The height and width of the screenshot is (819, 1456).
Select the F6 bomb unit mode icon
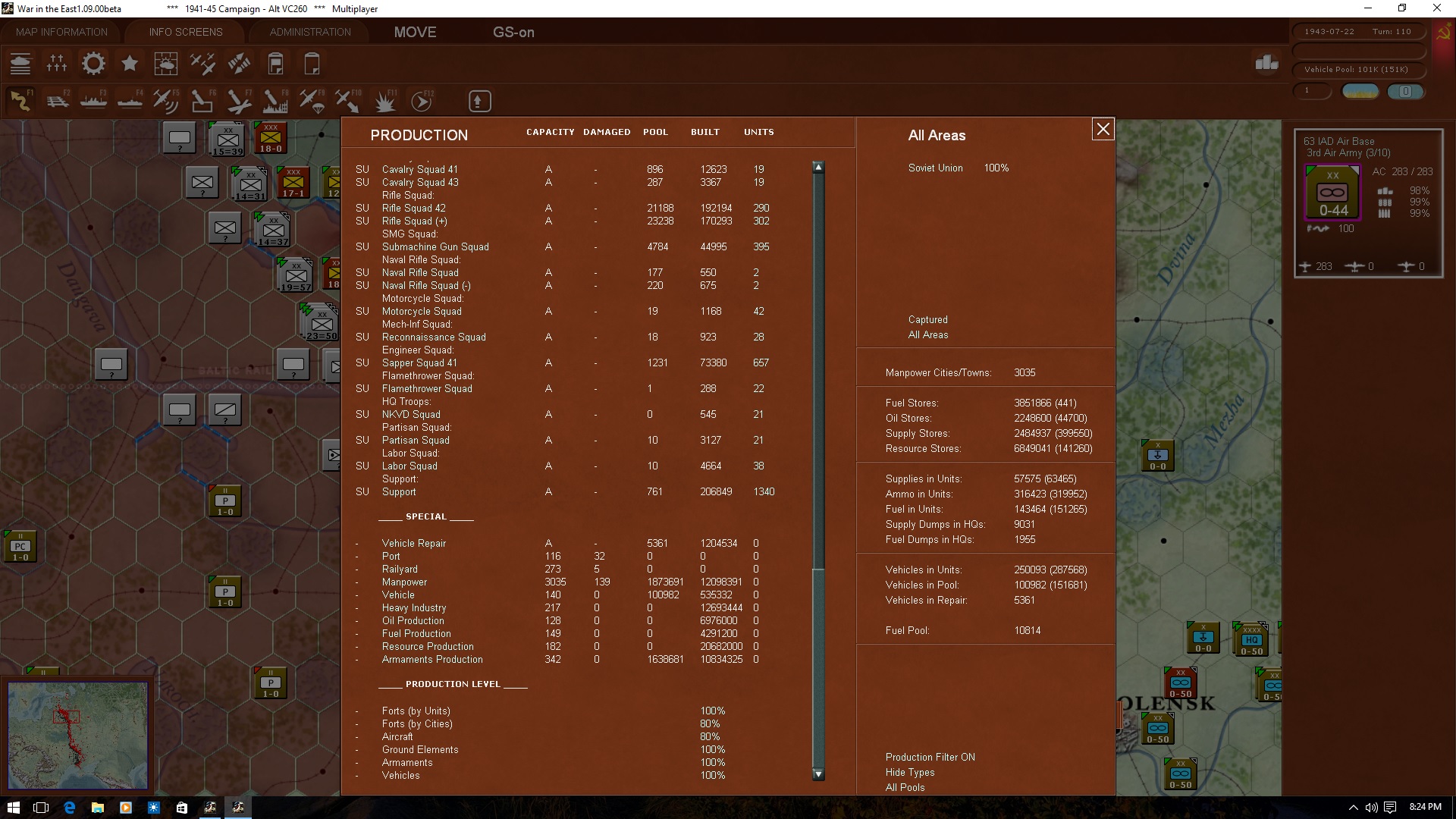coord(202,101)
